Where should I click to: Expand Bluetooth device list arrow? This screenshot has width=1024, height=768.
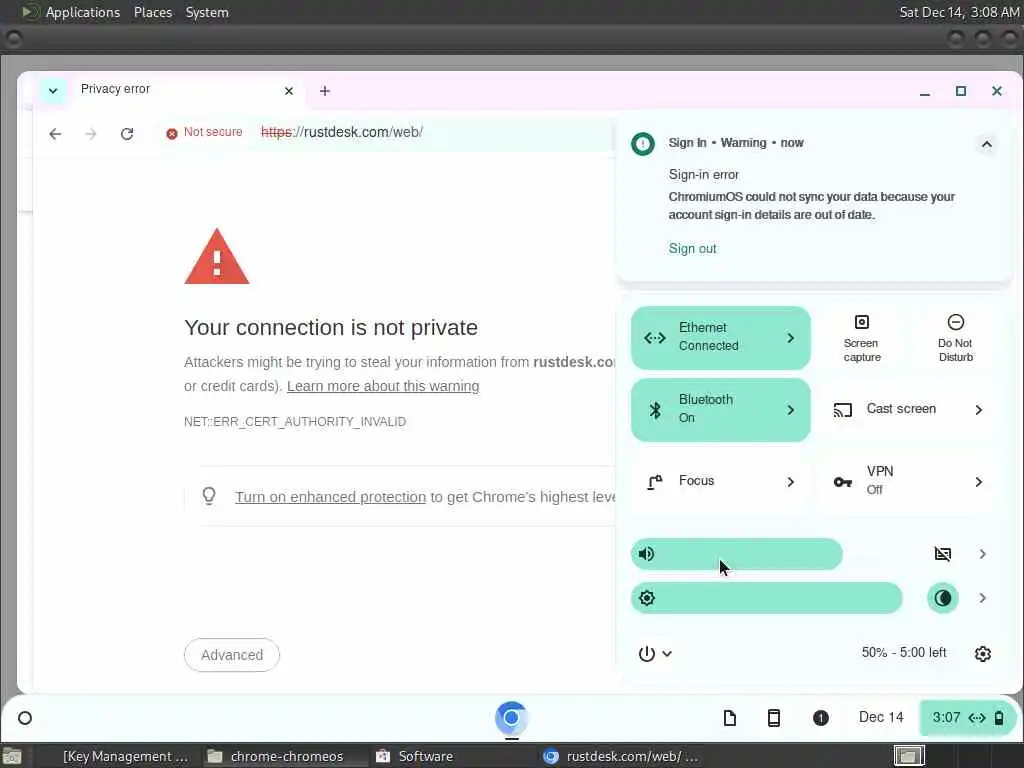(x=790, y=409)
